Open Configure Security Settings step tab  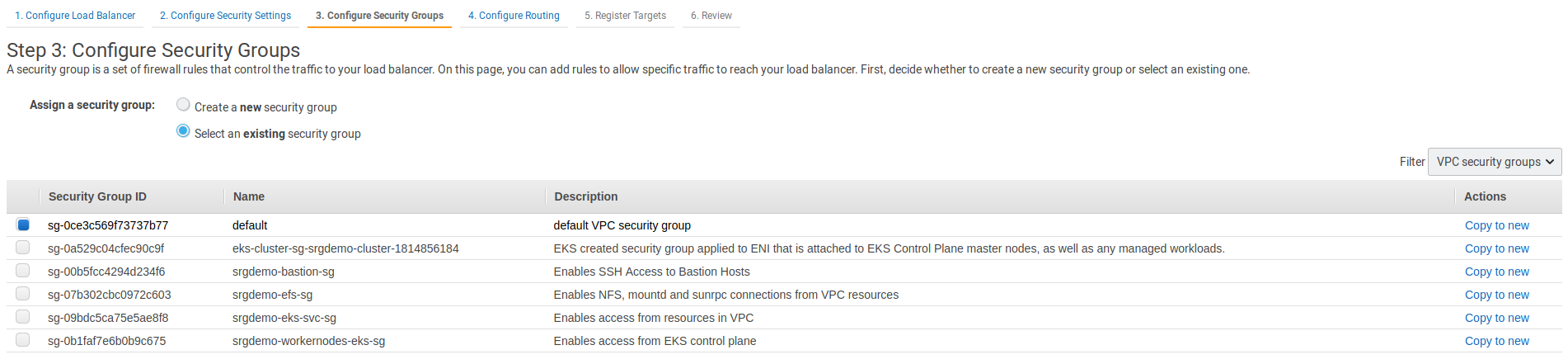[x=225, y=16]
